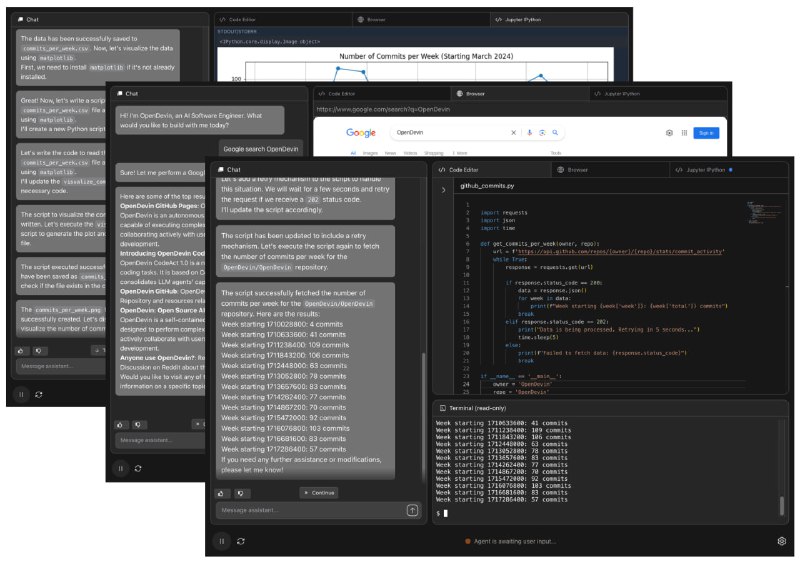
Task: Click the Google Sign in button
Action: (x=705, y=132)
